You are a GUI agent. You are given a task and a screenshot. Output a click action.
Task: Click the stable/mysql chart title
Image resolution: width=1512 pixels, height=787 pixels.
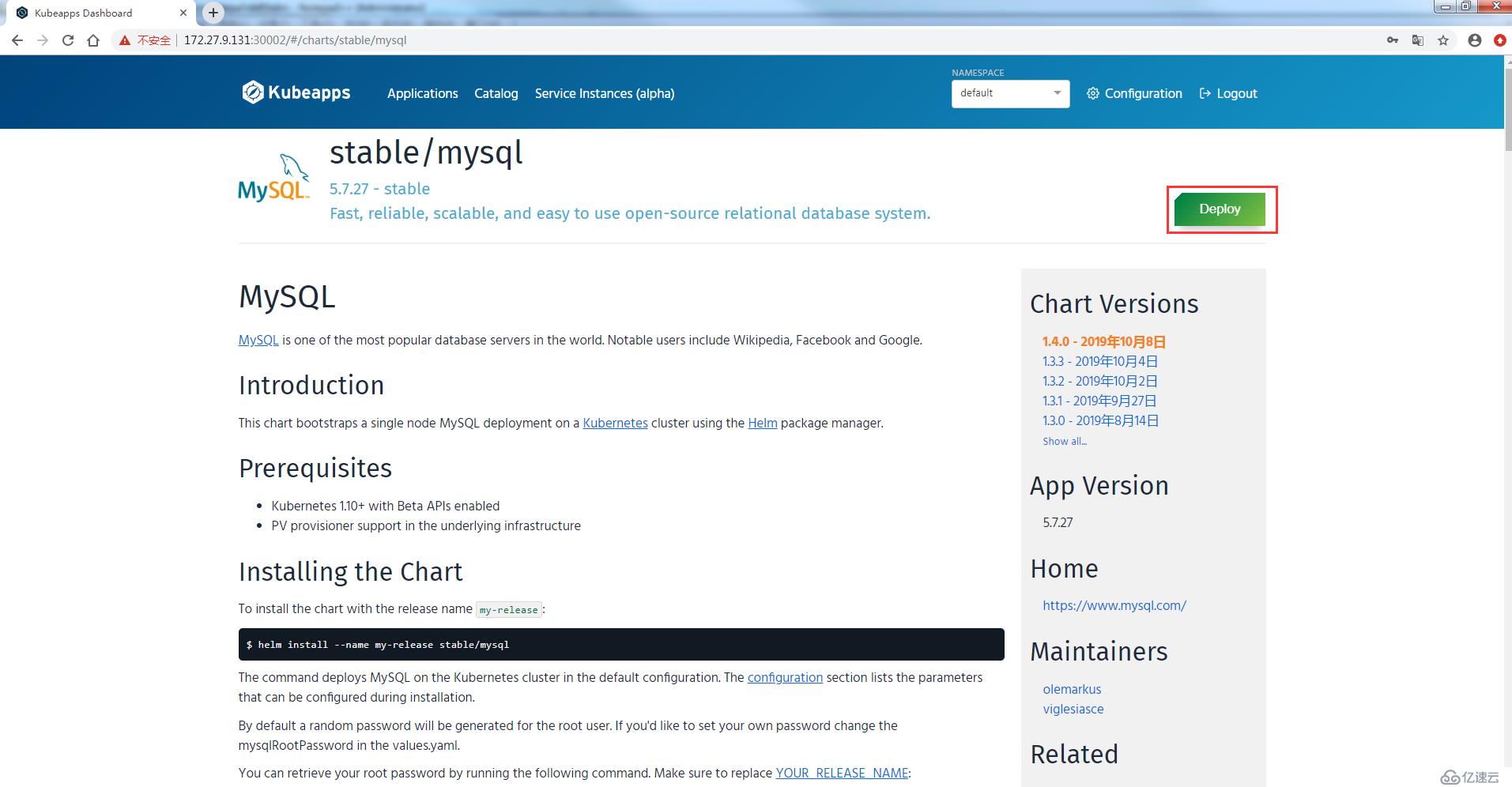coord(426,152)
